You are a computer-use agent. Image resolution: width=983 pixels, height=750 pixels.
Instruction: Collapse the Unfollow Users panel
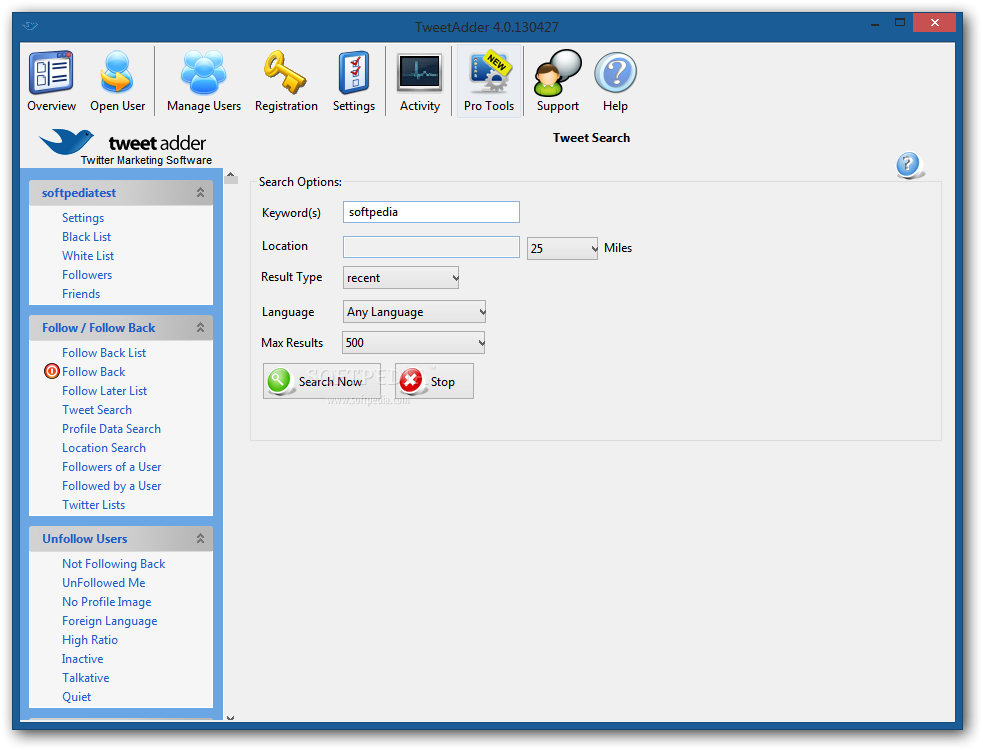tap(200, 538)
